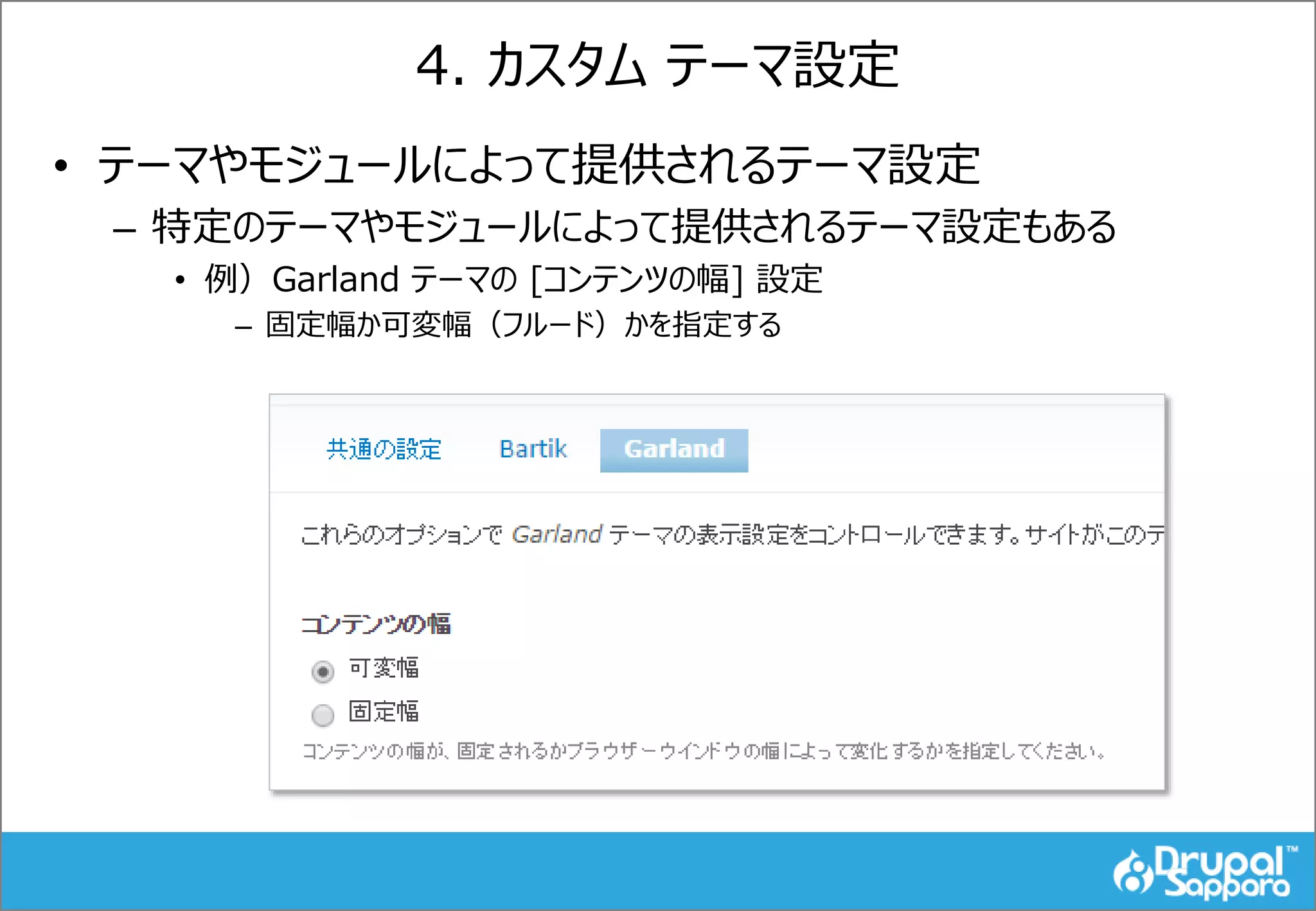Choose the 固定幅 radio option
Viewport: 1316px width, 911px height.
pos(323,714)
